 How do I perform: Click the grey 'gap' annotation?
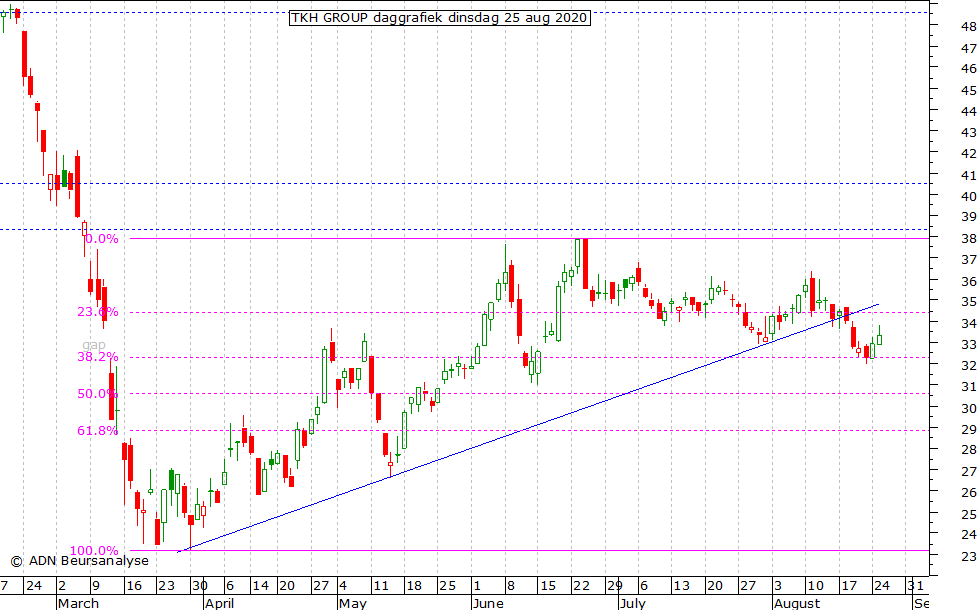click(94, 344)
